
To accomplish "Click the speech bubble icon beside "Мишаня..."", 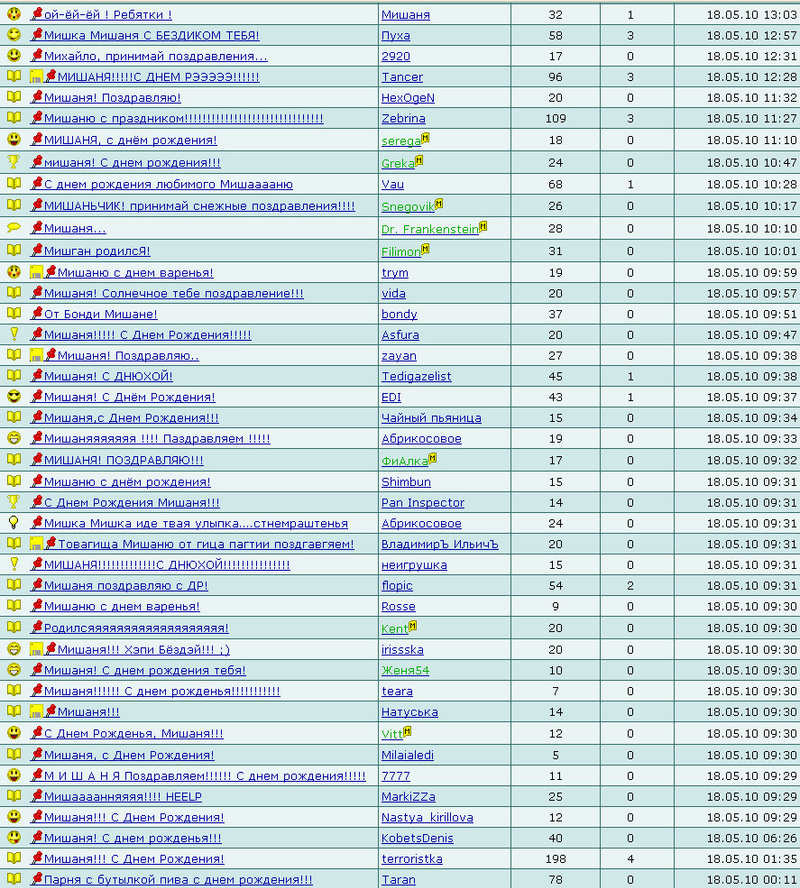I will [14, 228].
